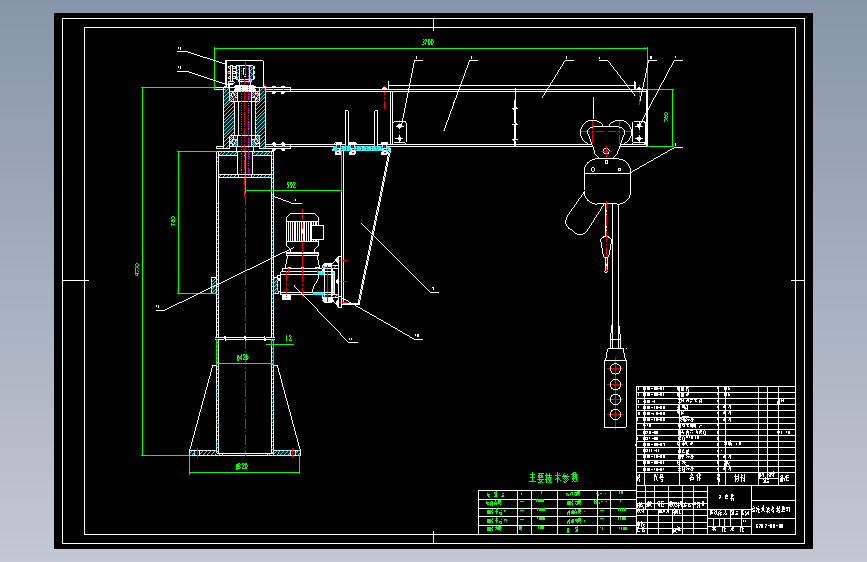867x562 pixels.
Task: Select the electric motor on the column
Action: pyautogui.click(x=303, y=231)
